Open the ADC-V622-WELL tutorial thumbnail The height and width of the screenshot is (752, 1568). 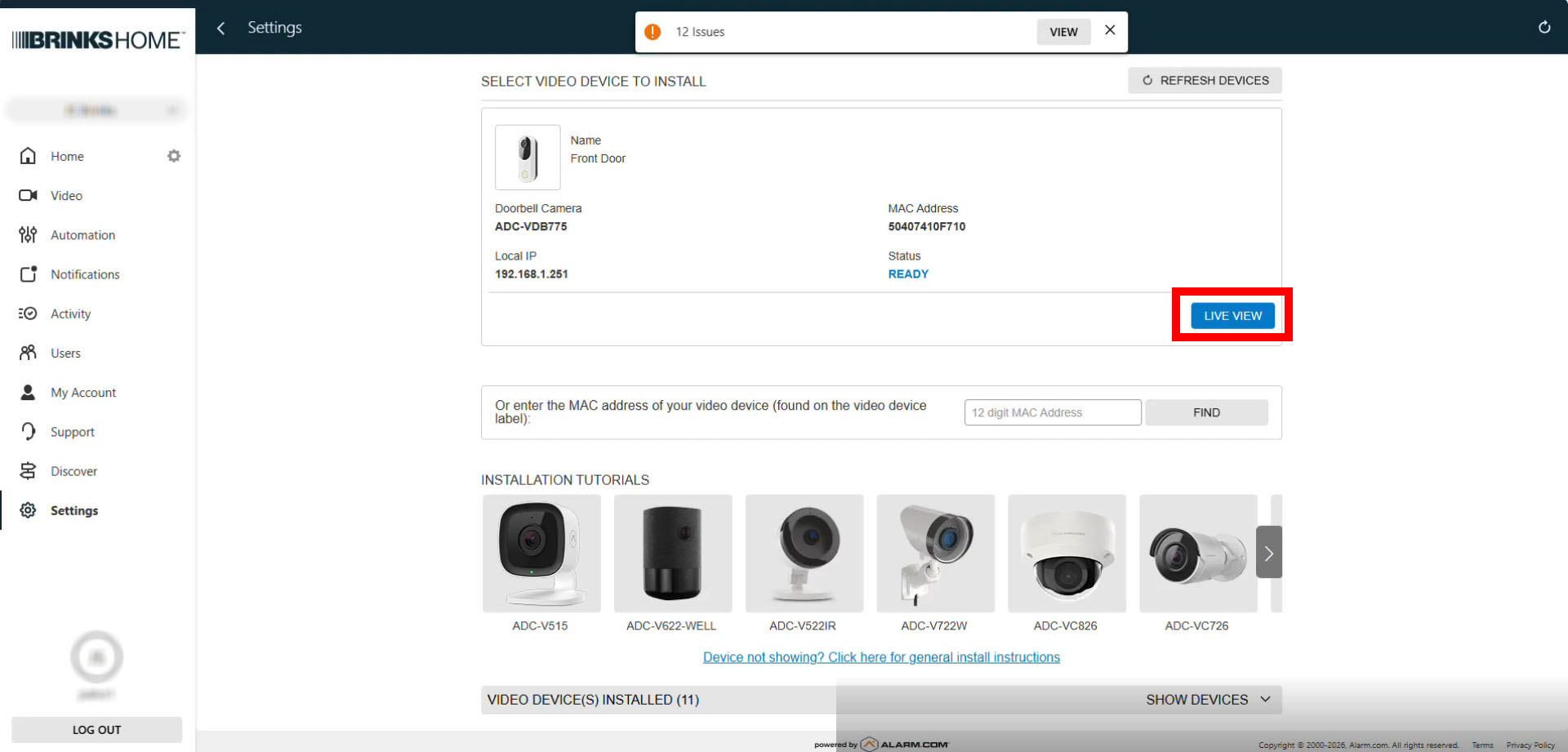pyautogui.click(x=673, y=553)
